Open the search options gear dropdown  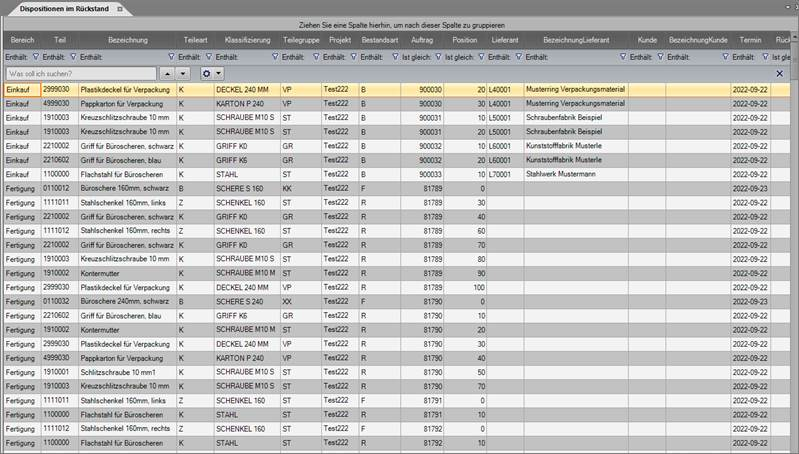(211, 74)
